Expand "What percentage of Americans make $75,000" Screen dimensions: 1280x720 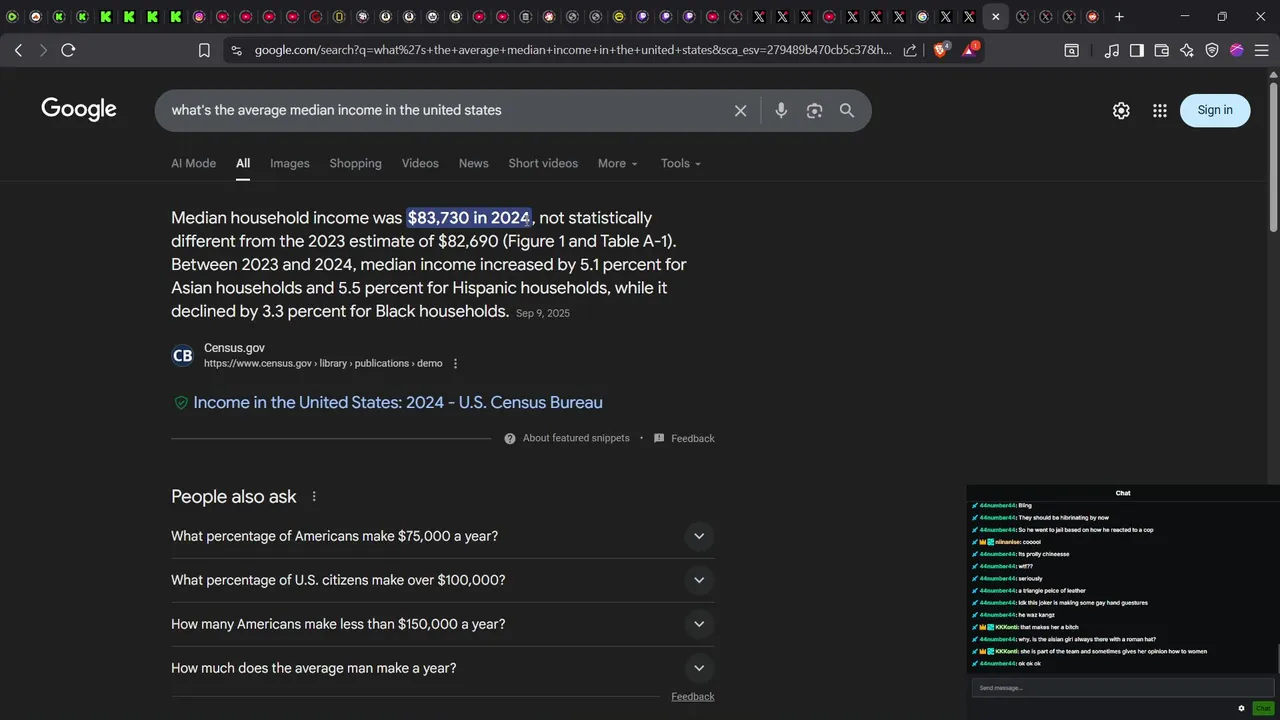pyautogui.click(x=442, y=536)
